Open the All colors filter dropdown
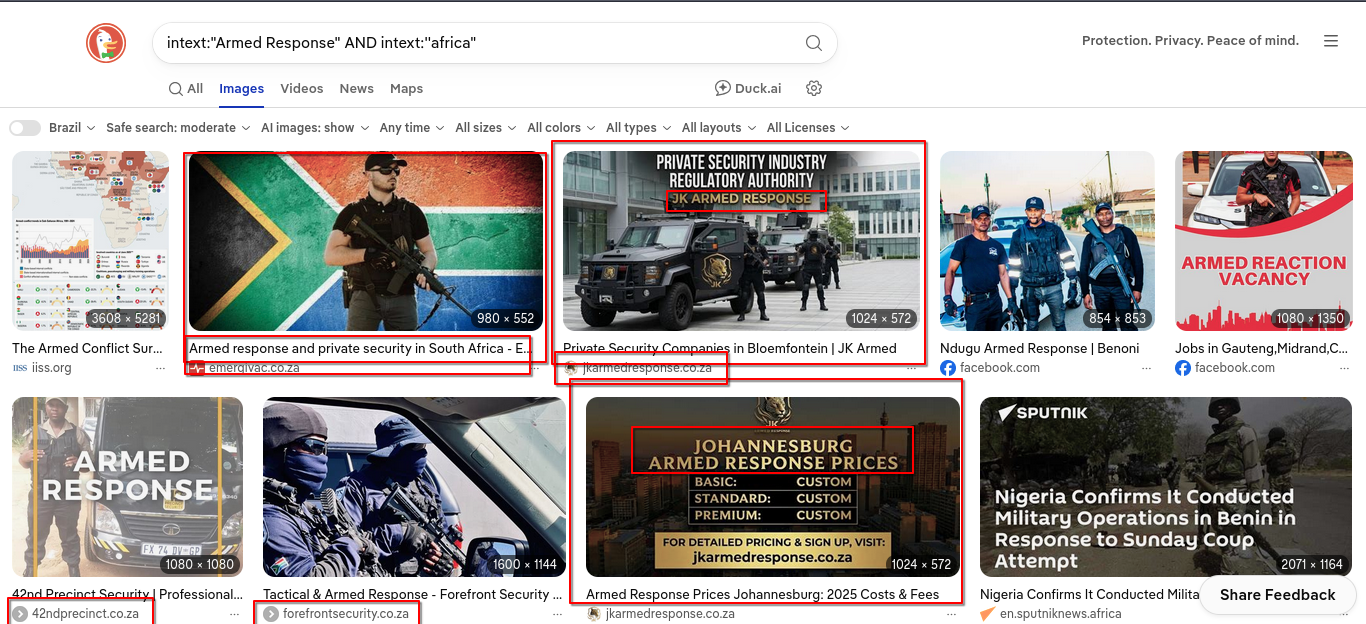This screenshot has width=1366, height=624. tap(561, 128)
